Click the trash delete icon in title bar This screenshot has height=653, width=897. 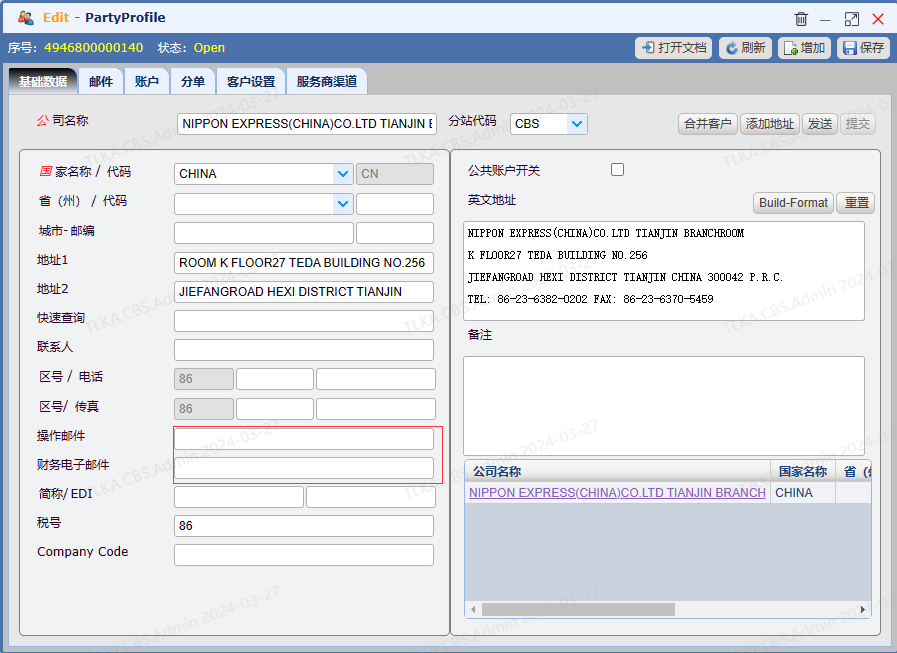pos(801,19)
